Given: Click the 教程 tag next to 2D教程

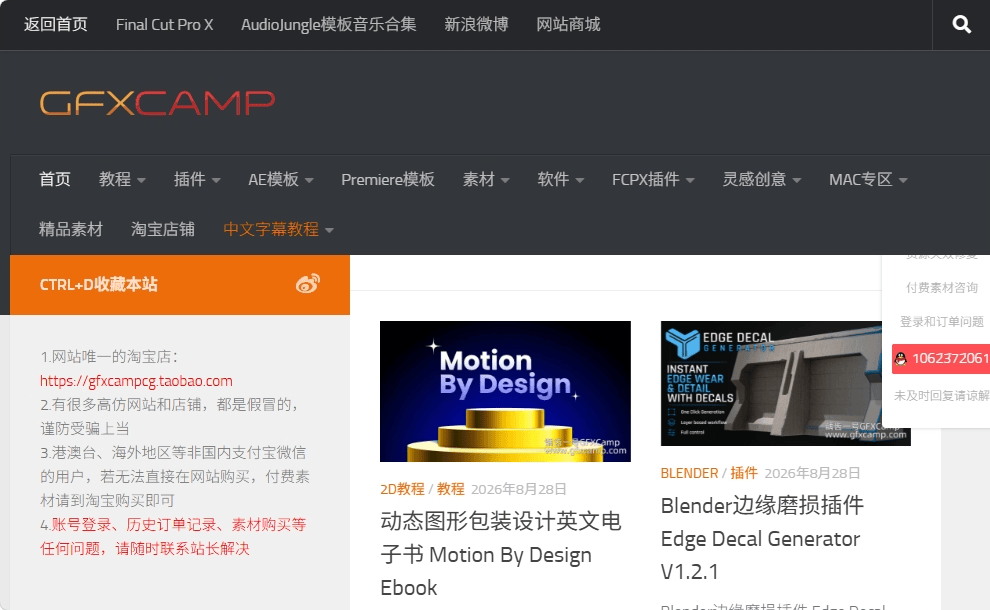Looking at the screenshot, I should point(451,489).
